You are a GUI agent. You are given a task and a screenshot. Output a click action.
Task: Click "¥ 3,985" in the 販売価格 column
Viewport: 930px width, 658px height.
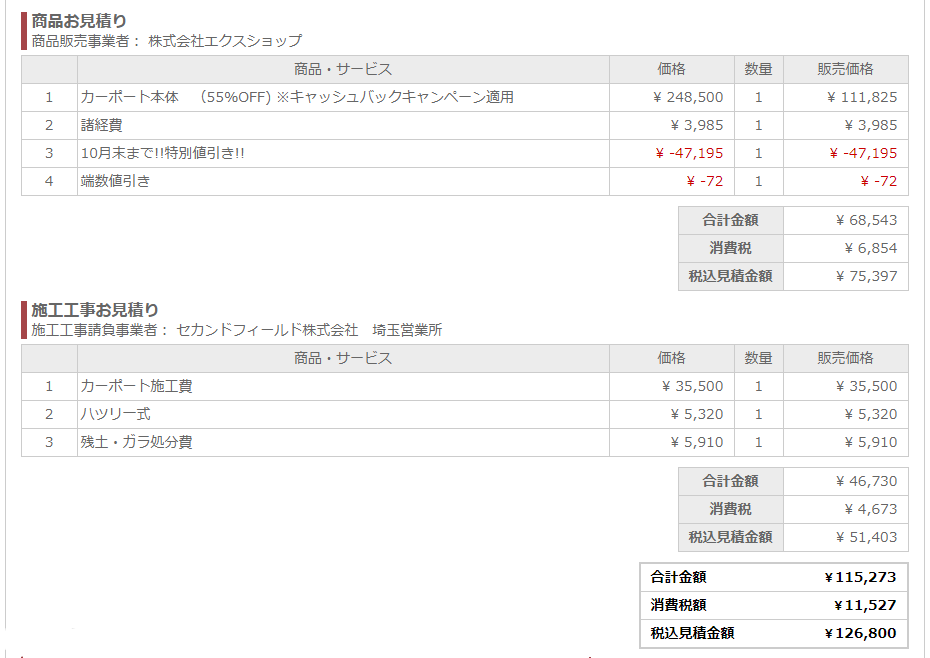[x=871, y=125]
